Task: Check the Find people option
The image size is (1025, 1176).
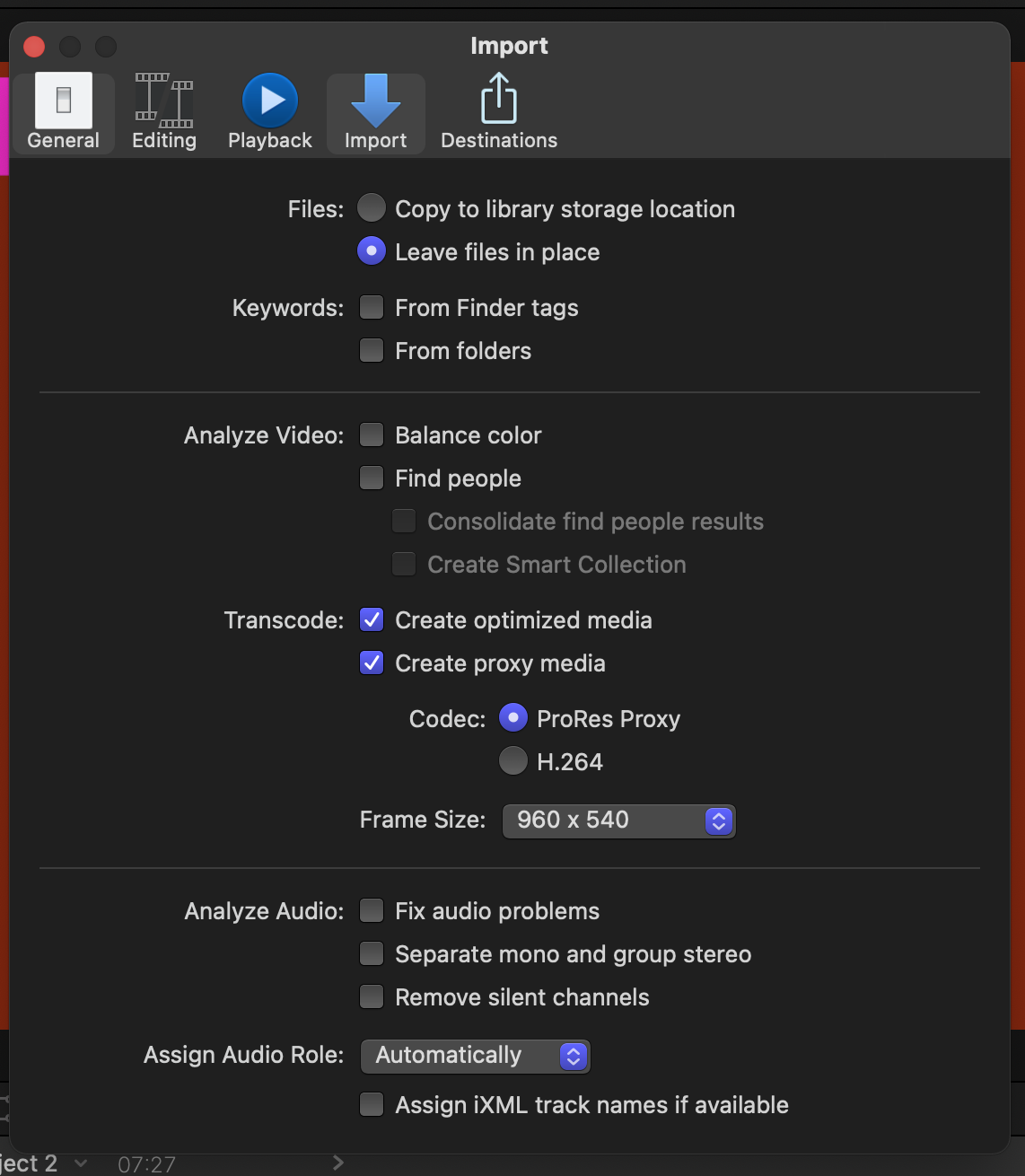Action: click(372, 478)
